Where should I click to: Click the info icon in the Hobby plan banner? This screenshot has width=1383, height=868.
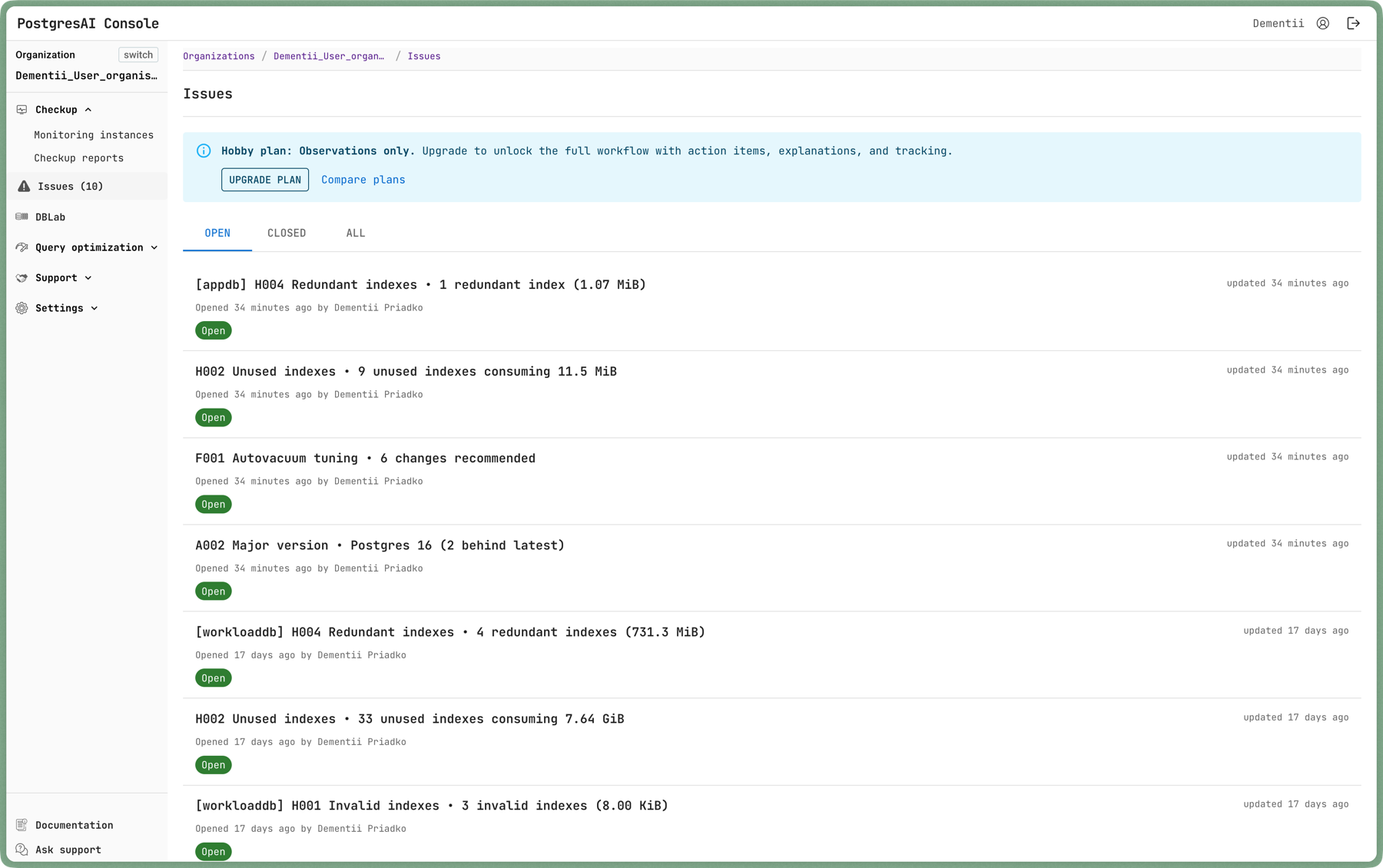pos(204,151)
